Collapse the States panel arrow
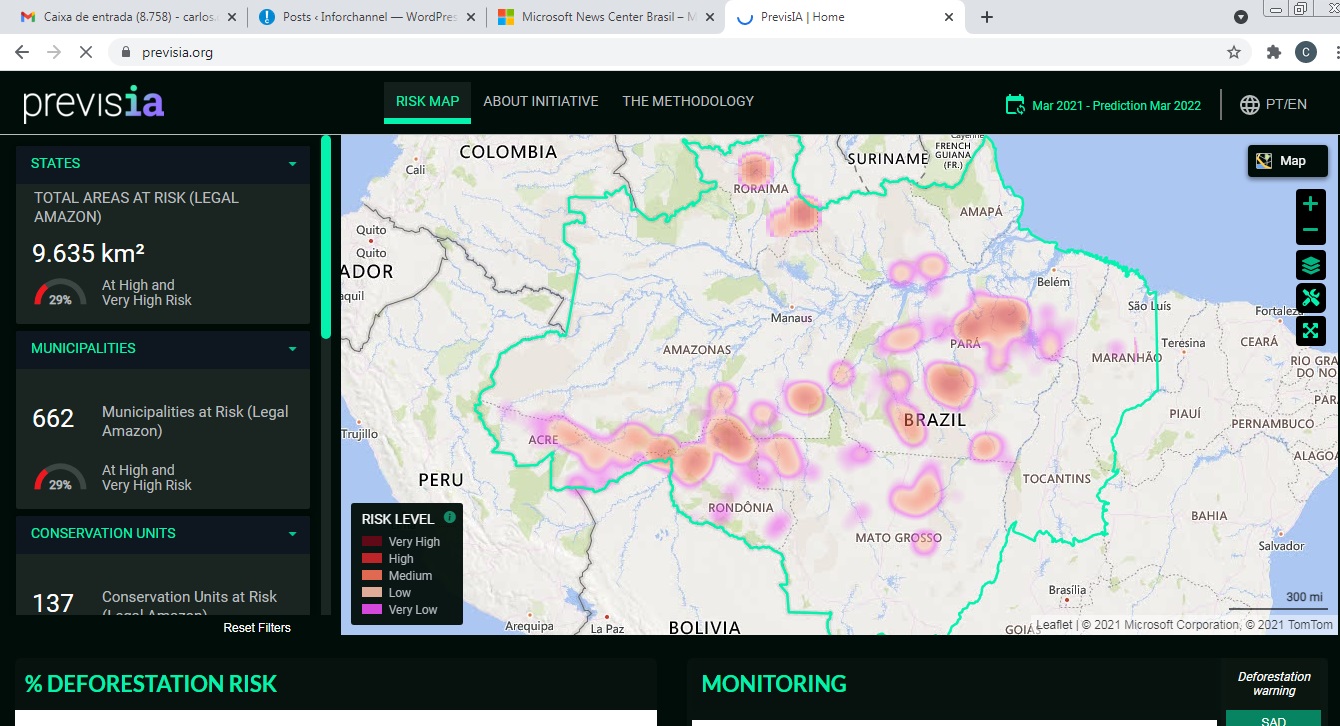 coord(292,163)
